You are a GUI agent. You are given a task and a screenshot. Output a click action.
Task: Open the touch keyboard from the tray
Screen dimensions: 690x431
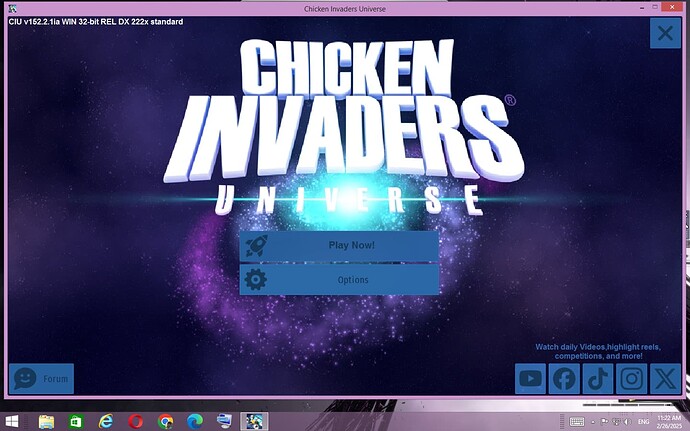click(x=577, y=421)
